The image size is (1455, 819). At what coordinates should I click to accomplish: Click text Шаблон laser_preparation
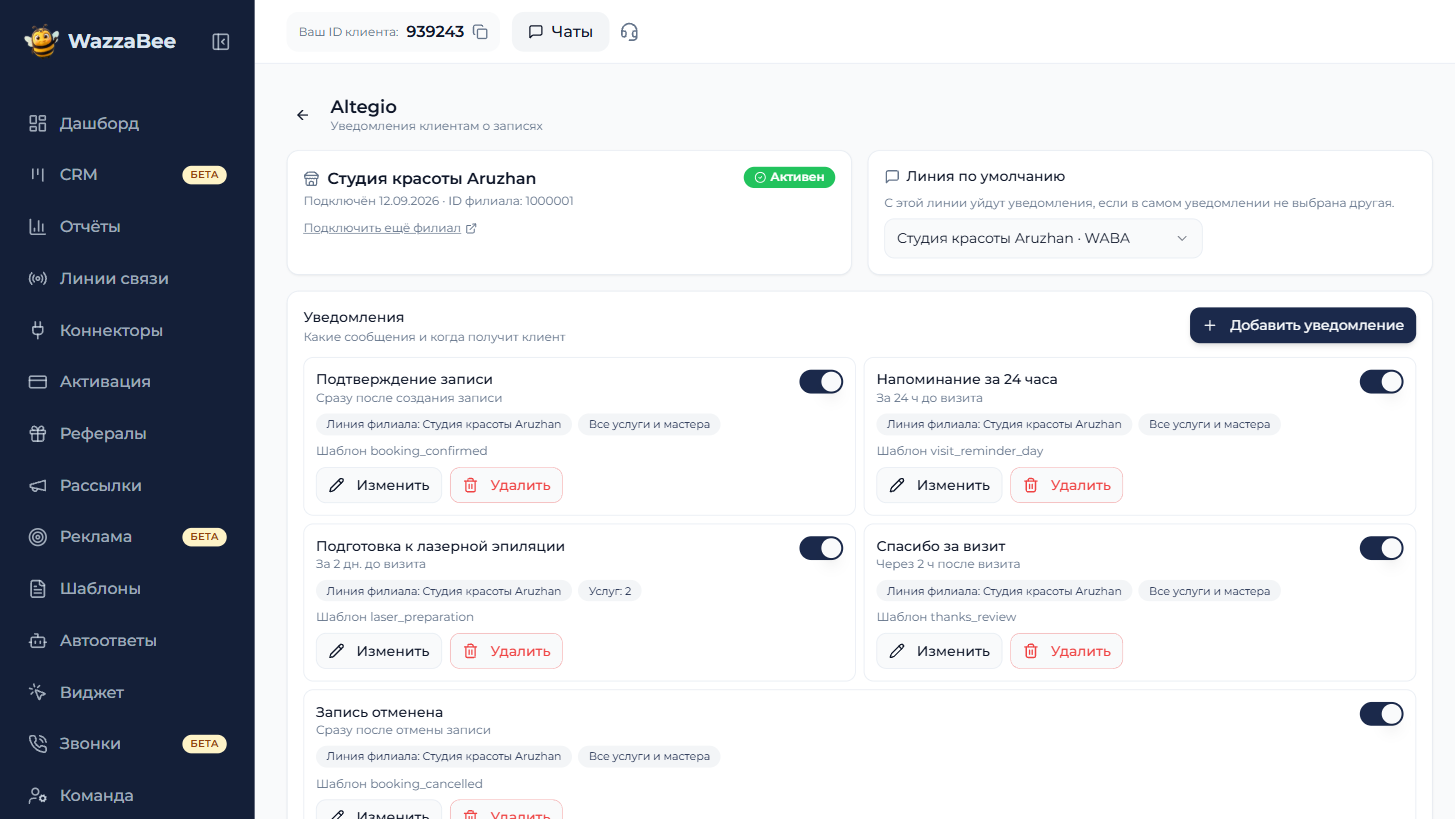coord(395,617)
